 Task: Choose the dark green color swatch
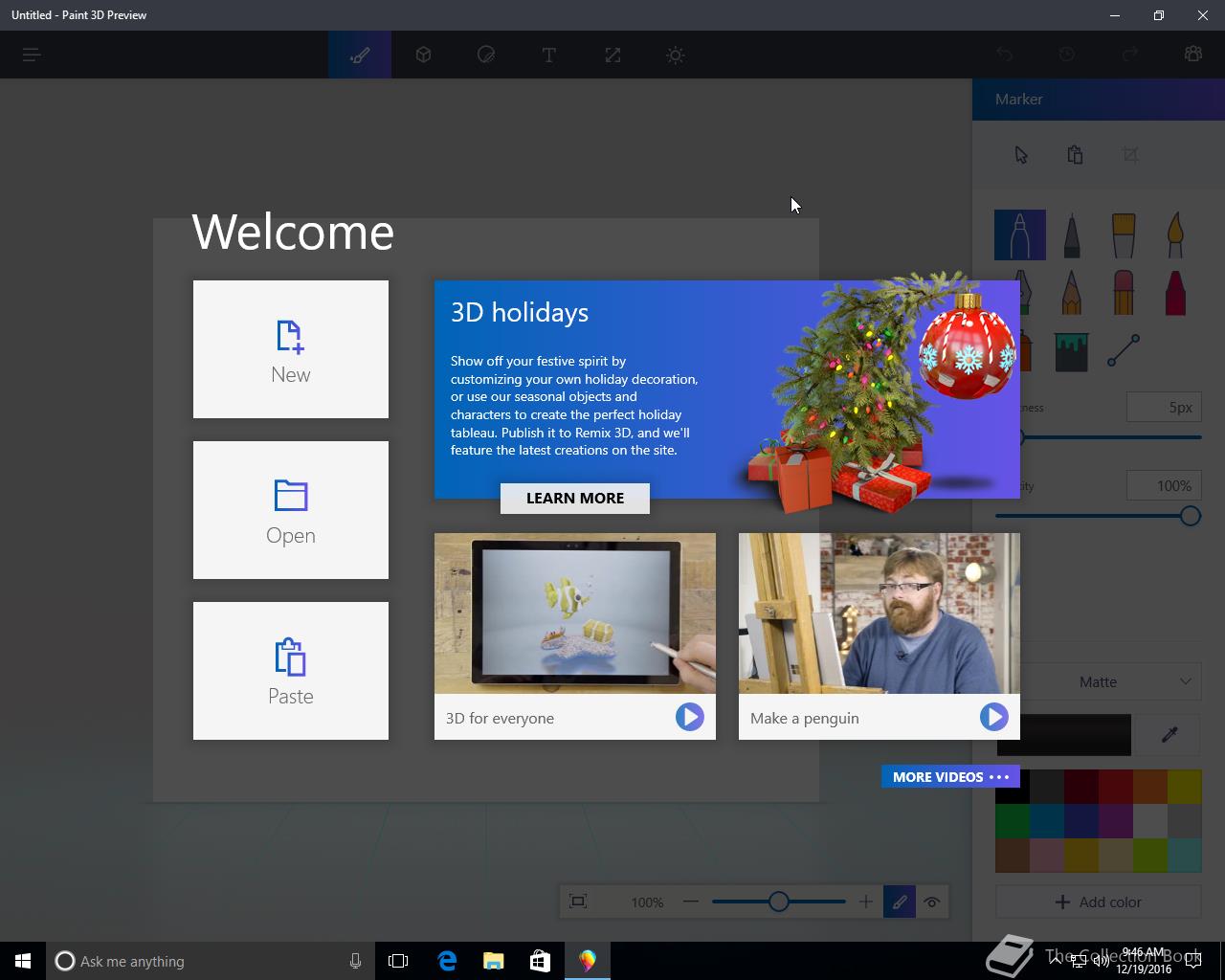1012,821
